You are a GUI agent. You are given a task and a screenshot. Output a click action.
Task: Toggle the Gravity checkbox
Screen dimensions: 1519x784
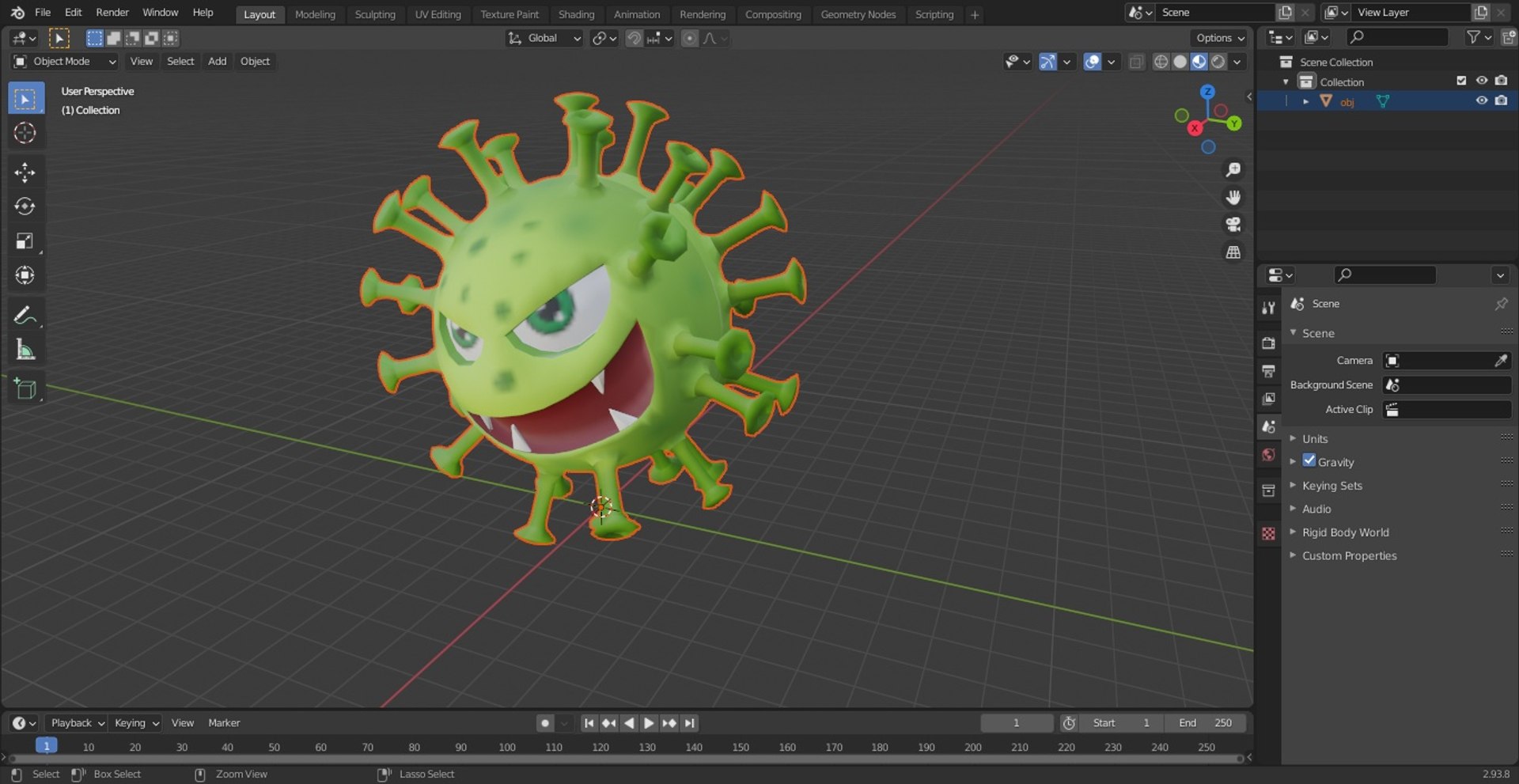(x=1309, y=460)
